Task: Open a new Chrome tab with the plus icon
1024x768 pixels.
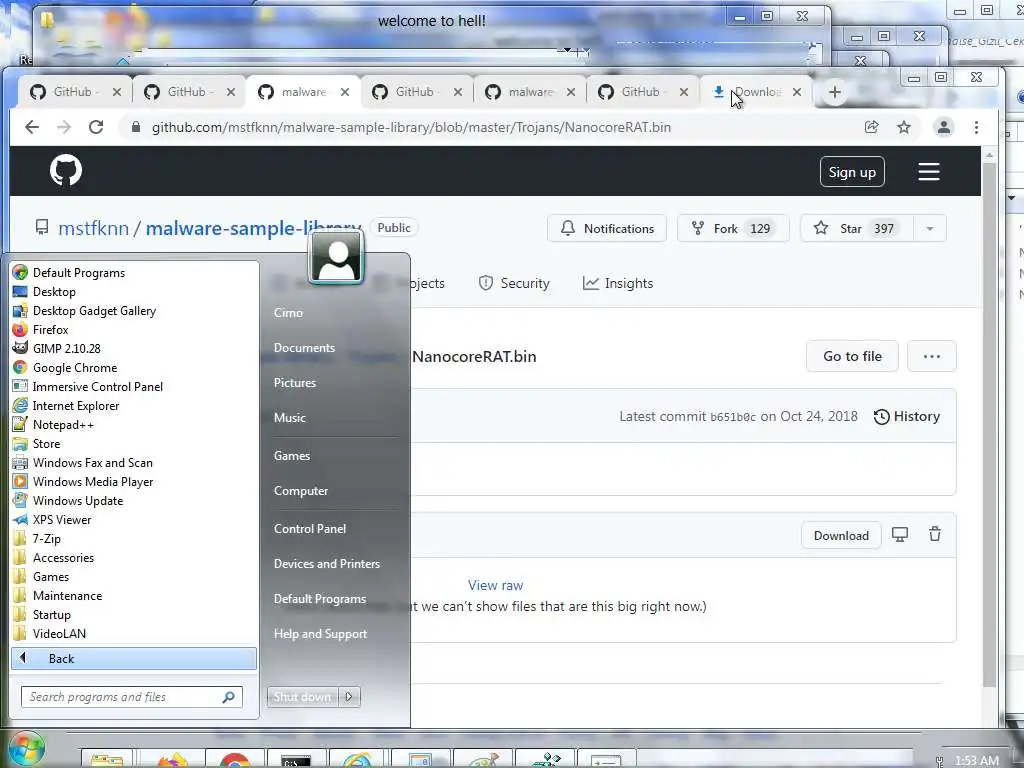Action: point(835,92)
